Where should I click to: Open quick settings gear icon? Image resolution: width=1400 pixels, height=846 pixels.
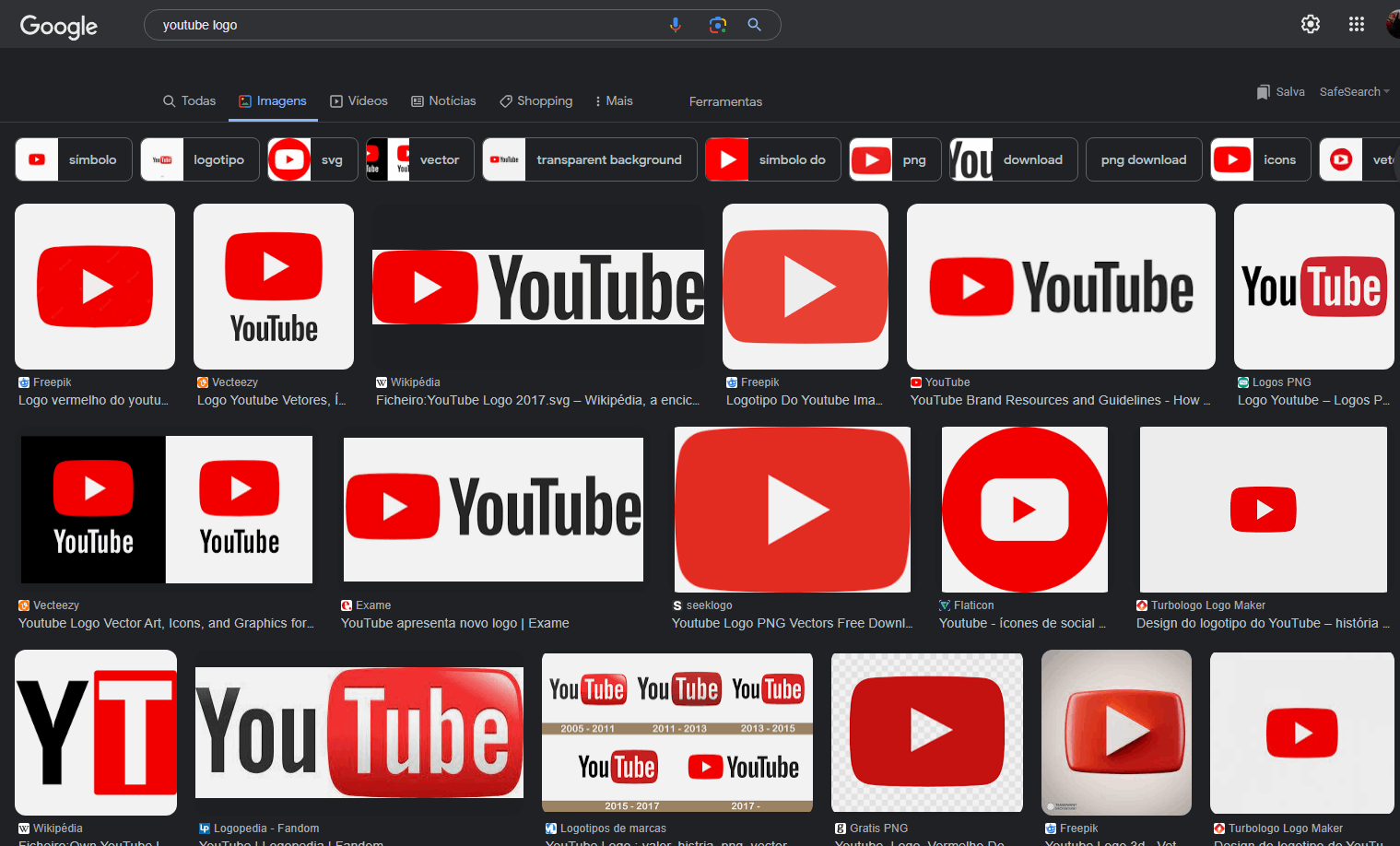tap(1311, 24)
